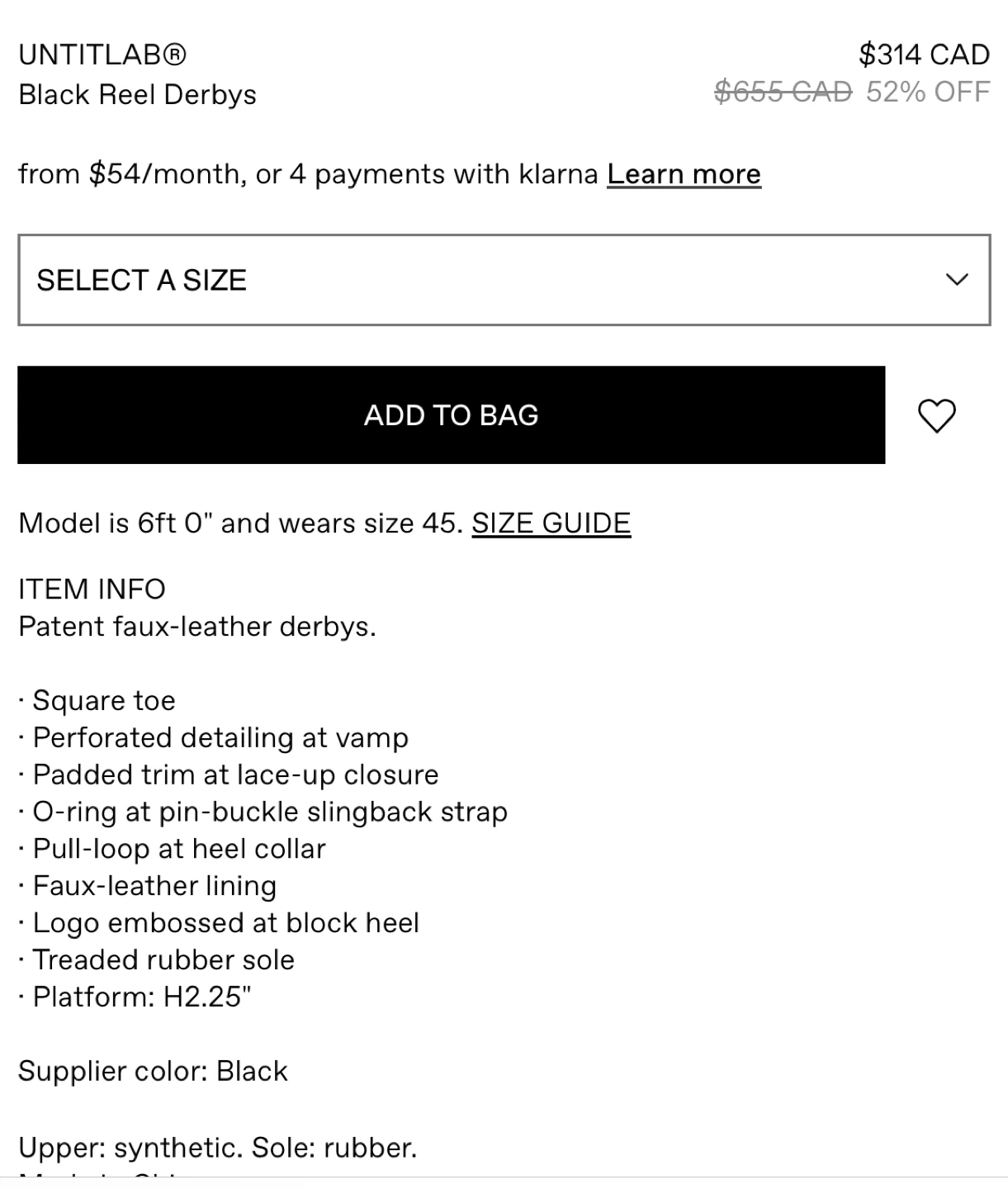The width and height of the screenshot is (1008, 1189).
Task: Click the UNTITLAB brand name
Action: pyautogui.click(x=102, y=54)
